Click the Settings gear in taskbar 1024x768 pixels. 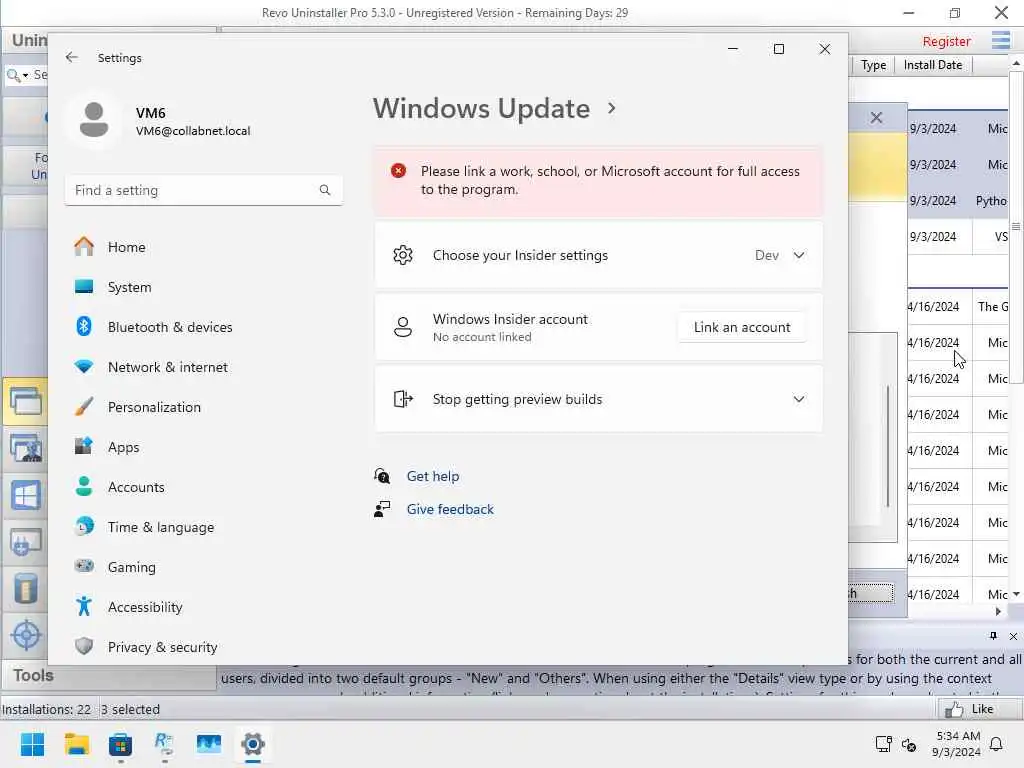pos(253,744)
